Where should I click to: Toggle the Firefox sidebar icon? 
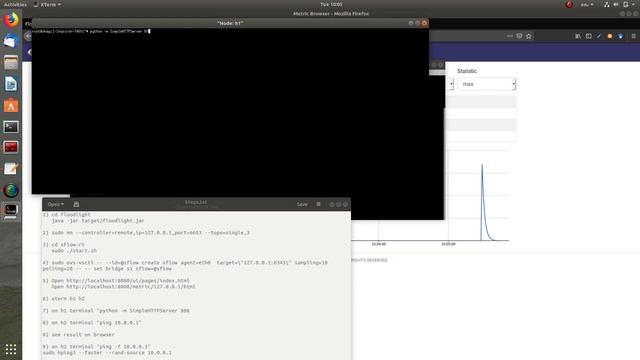(589, 36)
